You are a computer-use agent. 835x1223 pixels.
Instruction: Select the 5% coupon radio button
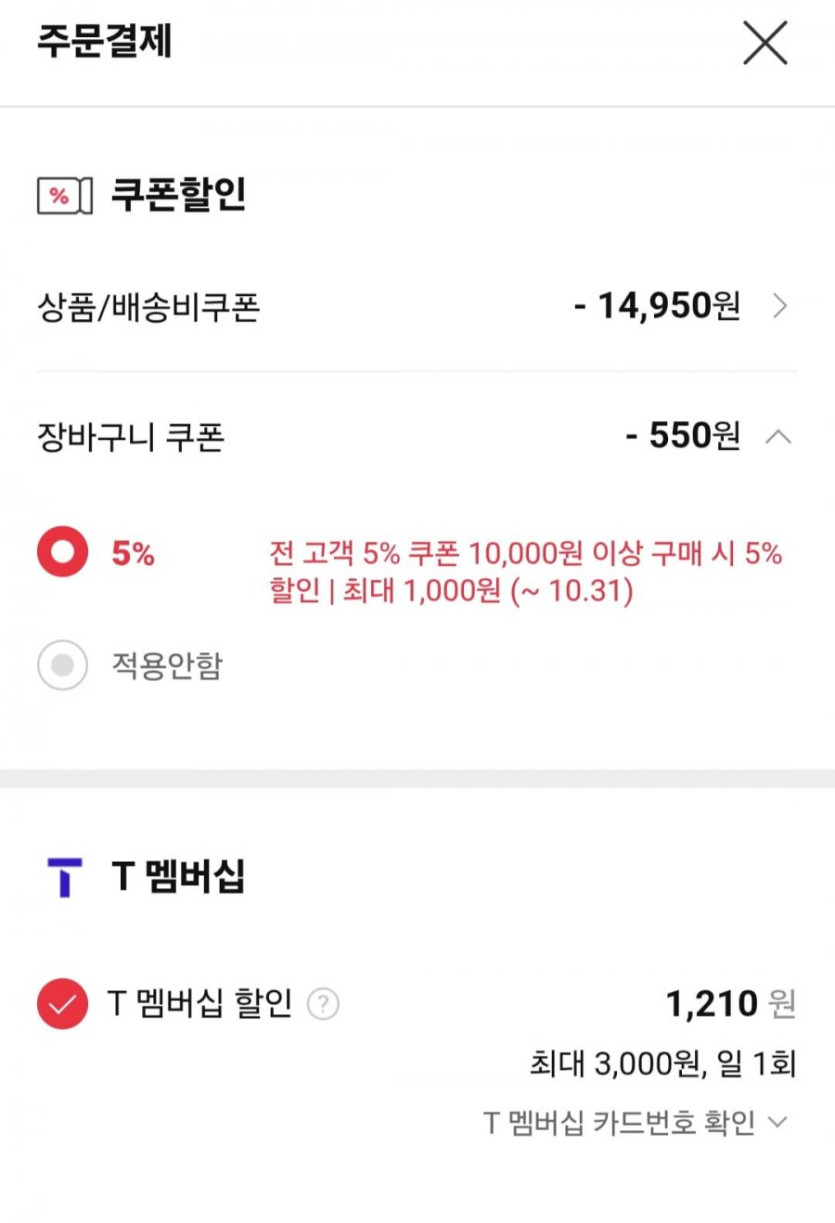click(62, 553)
